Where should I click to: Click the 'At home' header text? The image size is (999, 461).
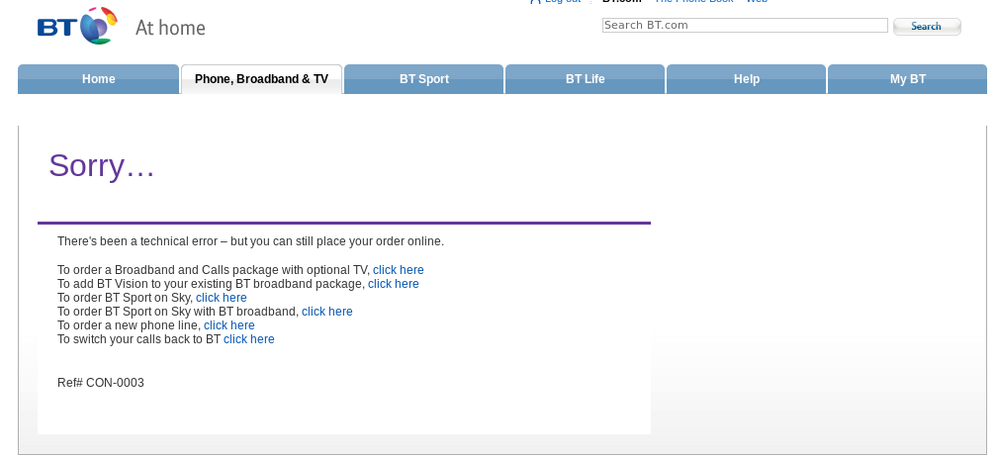tap(170, 27)
